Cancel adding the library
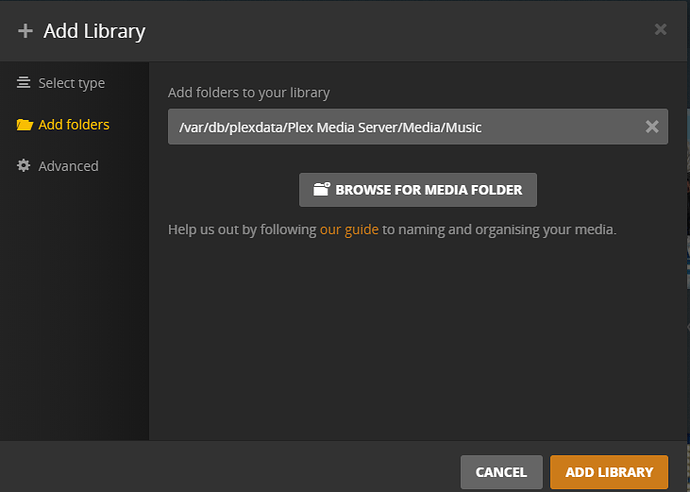The image size is (690, 492). click(x=501, y=472)
